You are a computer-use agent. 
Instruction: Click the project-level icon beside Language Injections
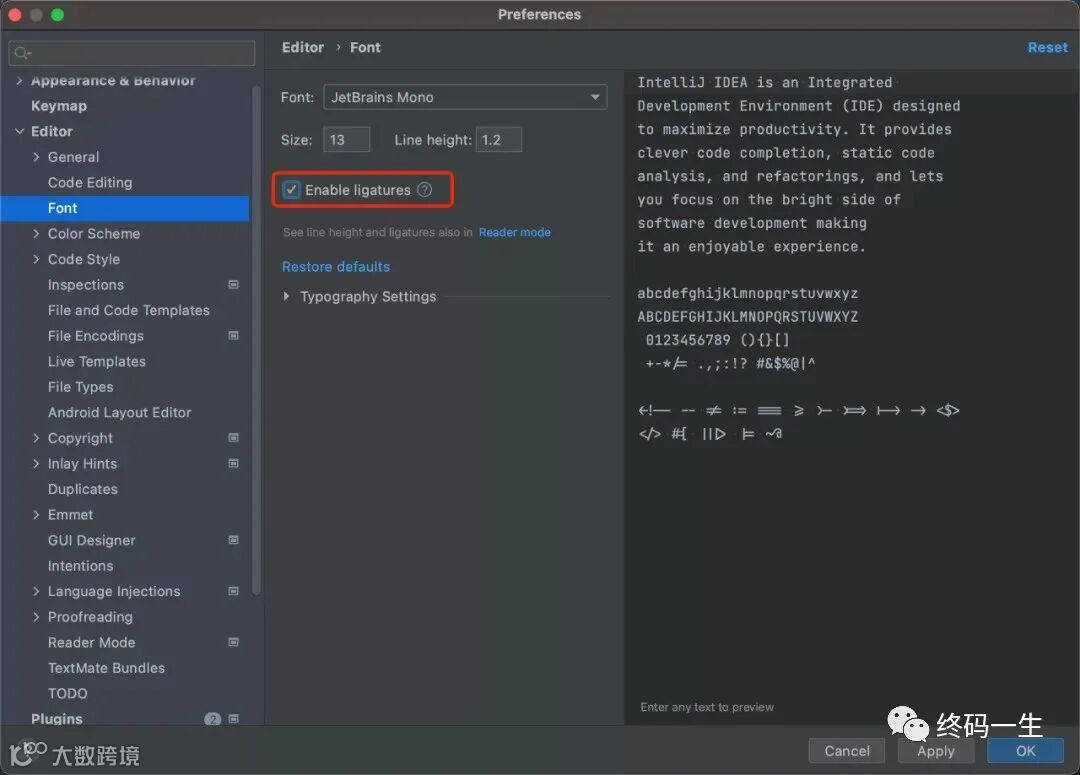[233, 591]
